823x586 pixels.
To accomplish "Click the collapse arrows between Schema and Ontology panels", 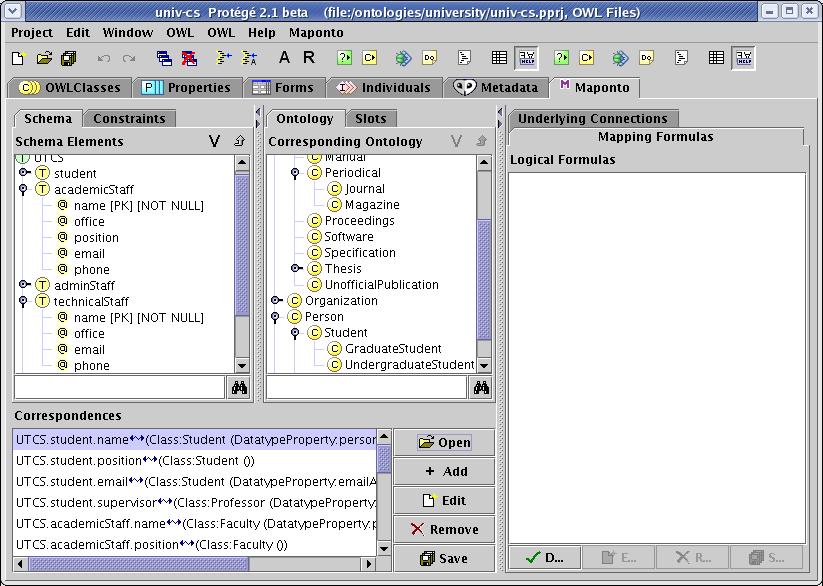I will 258,118.
